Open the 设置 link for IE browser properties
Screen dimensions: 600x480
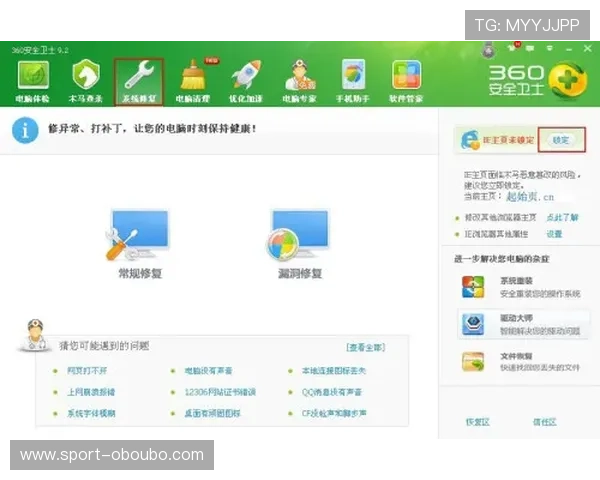554,234
